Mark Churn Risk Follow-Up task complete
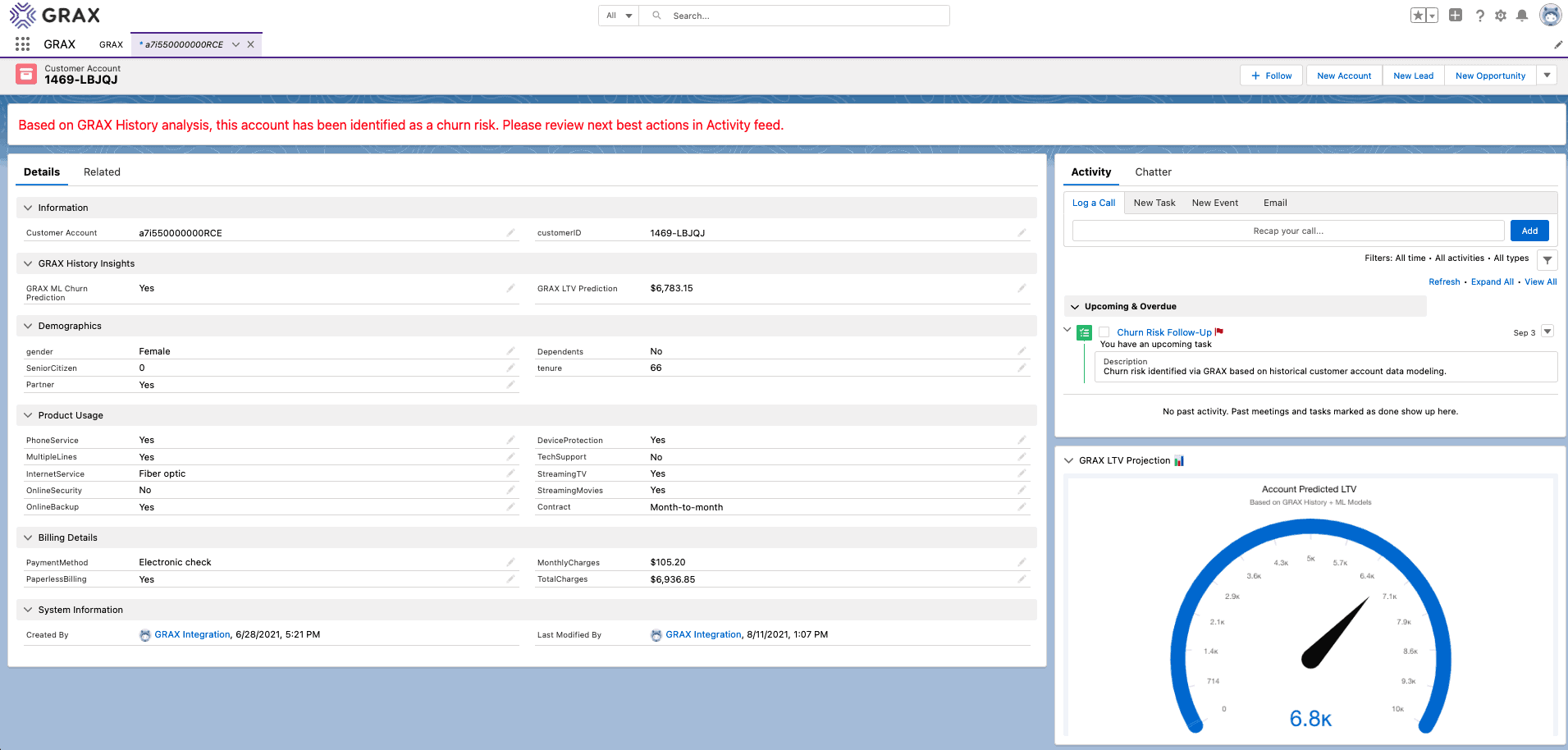This screenshot has height=750, width=1568. [x=1104, y=332]
